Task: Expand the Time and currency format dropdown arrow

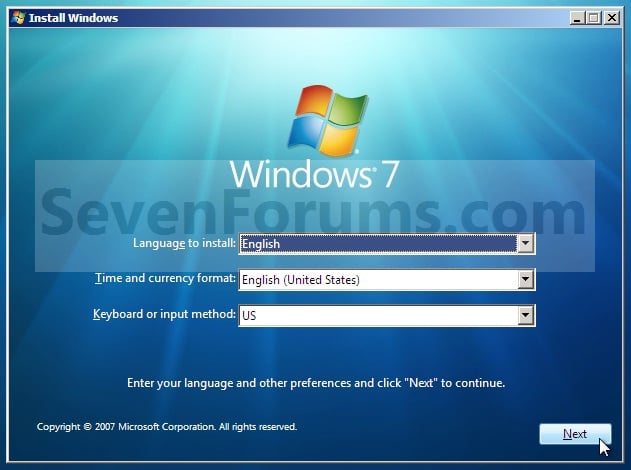Action: [x=526, y=279]
